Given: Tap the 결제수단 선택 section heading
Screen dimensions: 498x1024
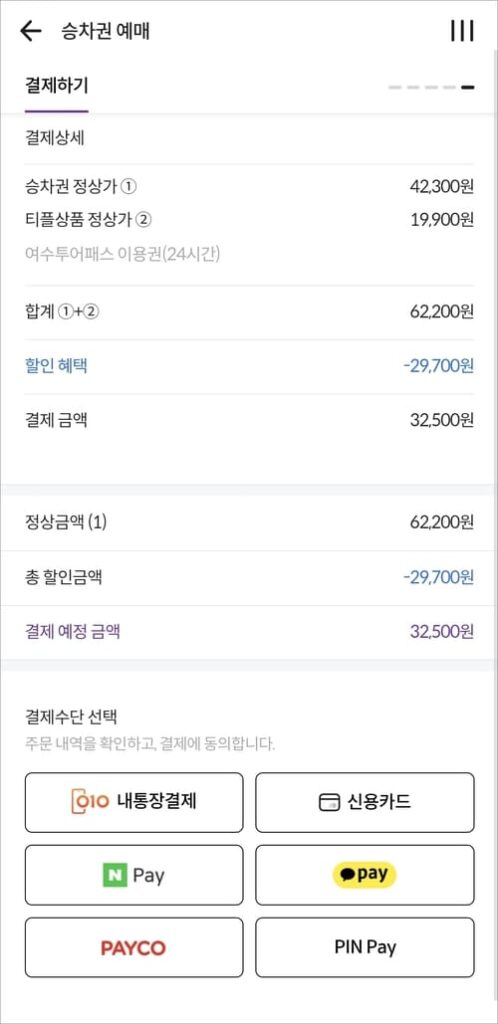Looking at the screenshot, I should pos(71,717).
